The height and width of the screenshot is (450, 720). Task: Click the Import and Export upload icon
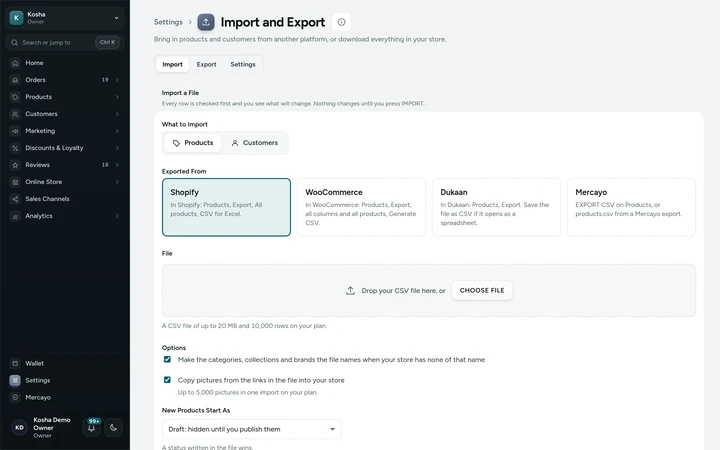click(x=206, y=22)
